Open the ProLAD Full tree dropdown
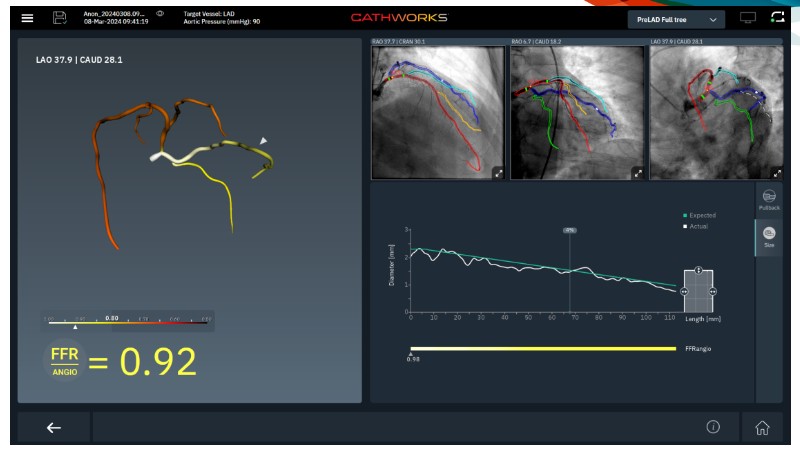 (x=675, y=19)
